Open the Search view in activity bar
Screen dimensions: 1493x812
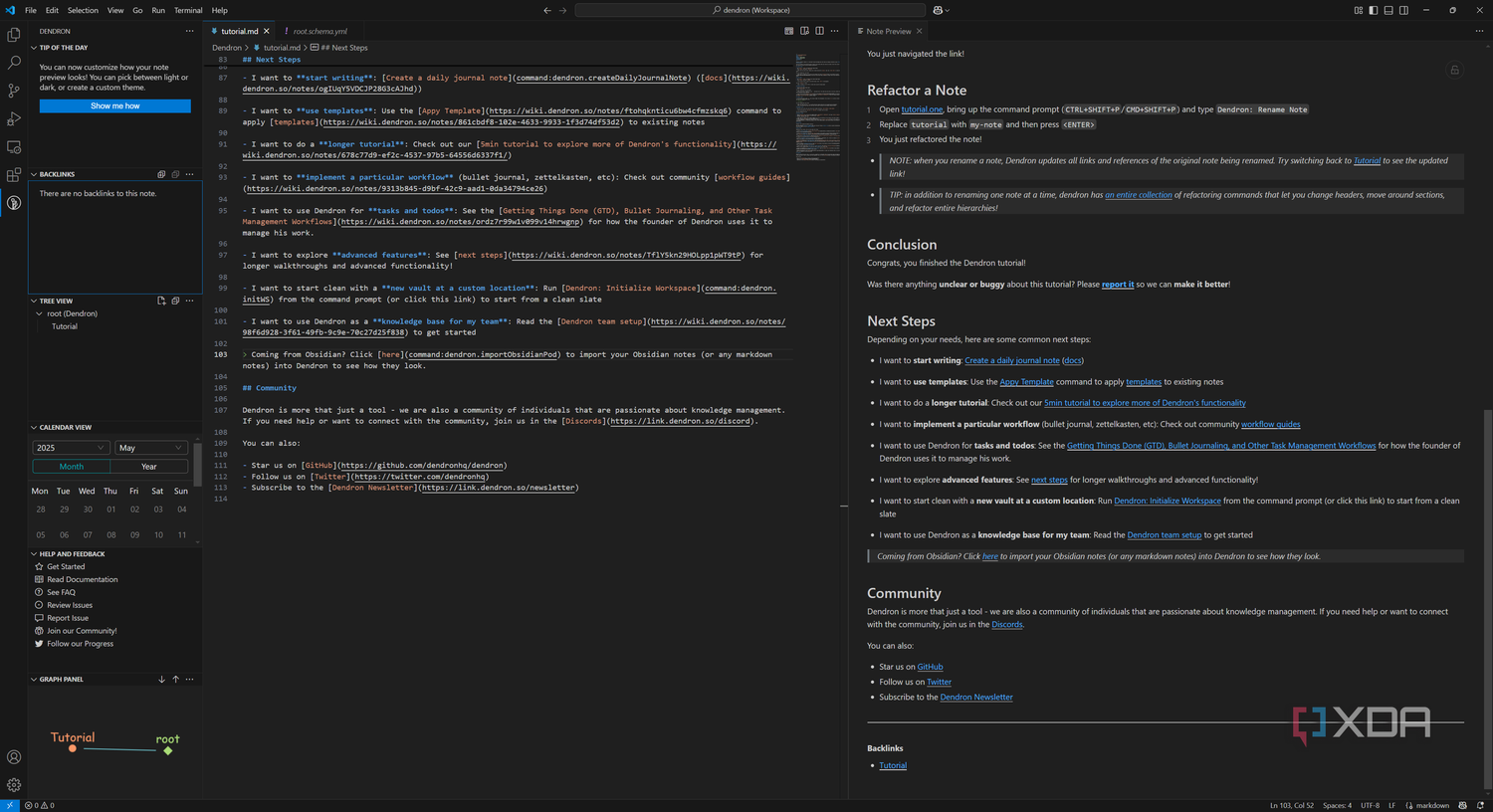point(14,63)
